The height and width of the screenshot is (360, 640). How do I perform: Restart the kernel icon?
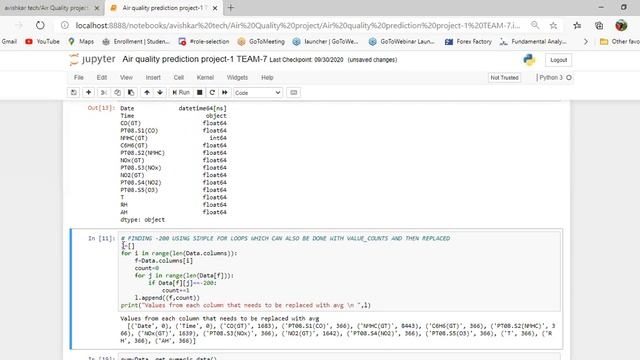[212, 93]
